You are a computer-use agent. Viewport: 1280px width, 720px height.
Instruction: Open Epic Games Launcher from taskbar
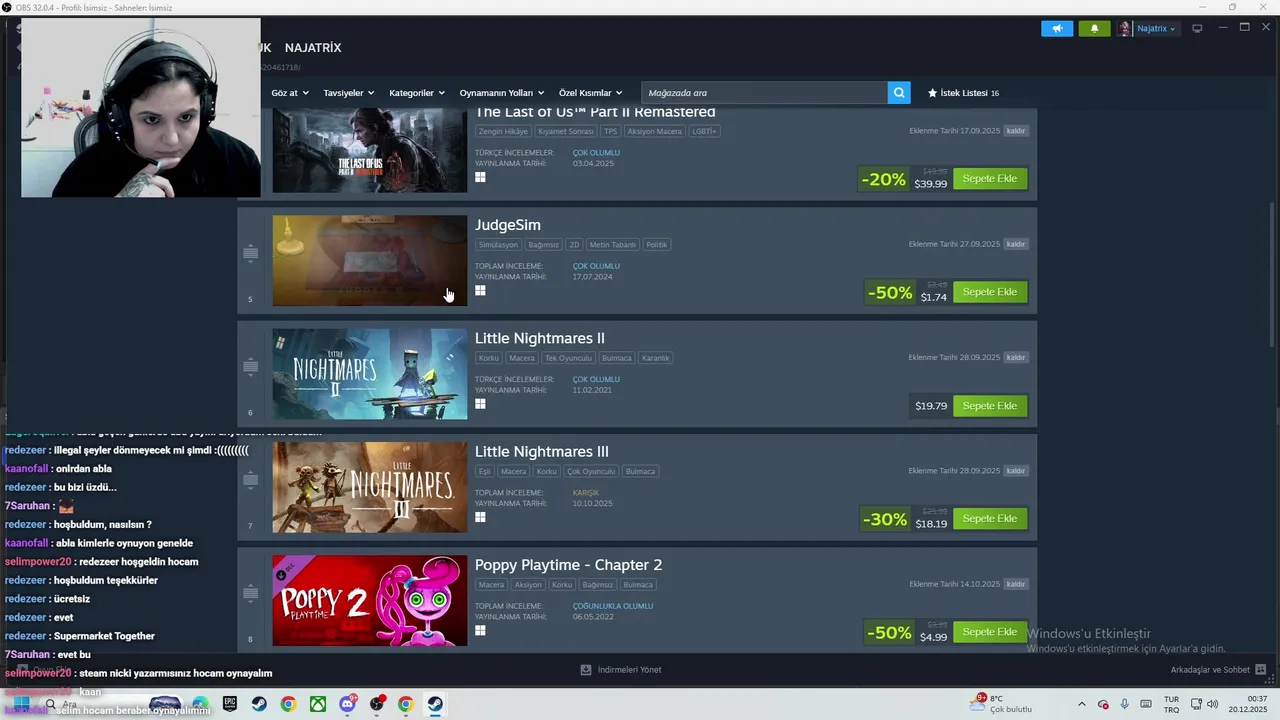click(230, 704)
